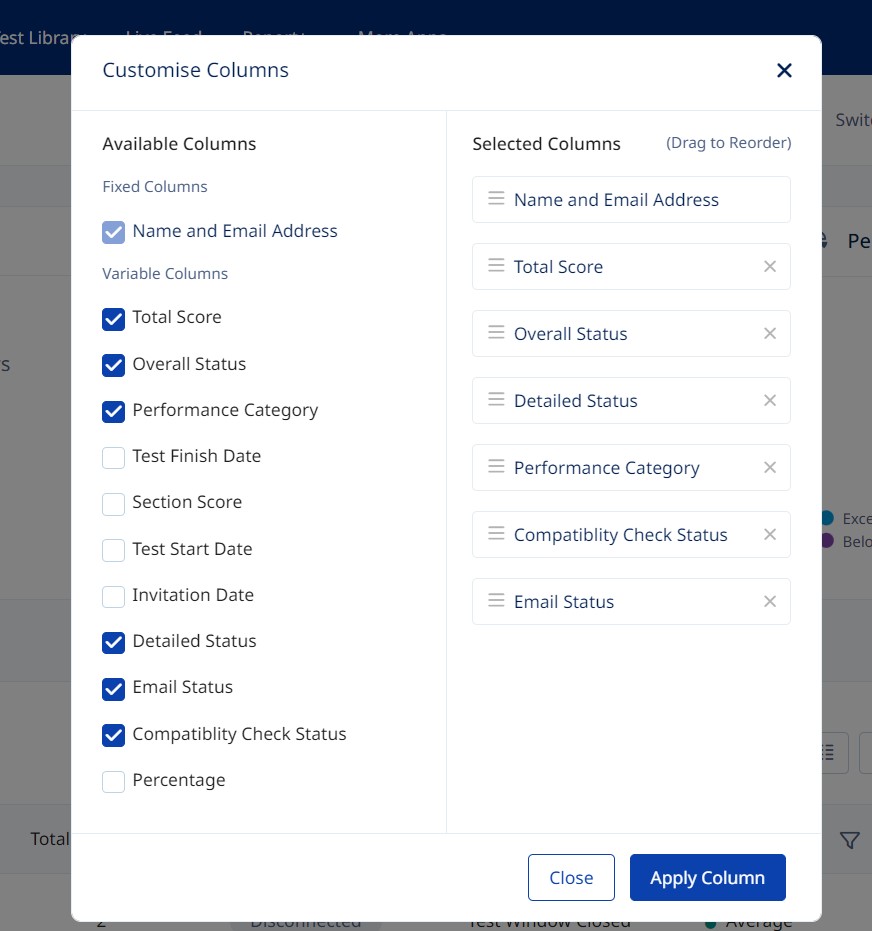Remove Total Score using its X icon

point(769,266)
